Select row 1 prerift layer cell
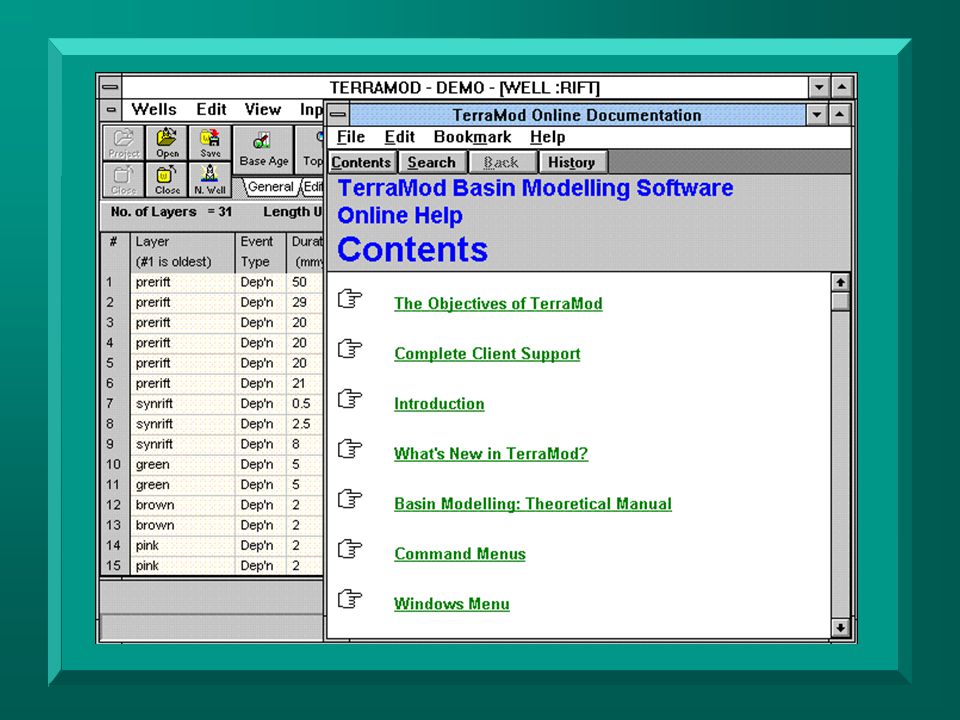The width and height of the screenshot is (960, 720). click(182, 282)
